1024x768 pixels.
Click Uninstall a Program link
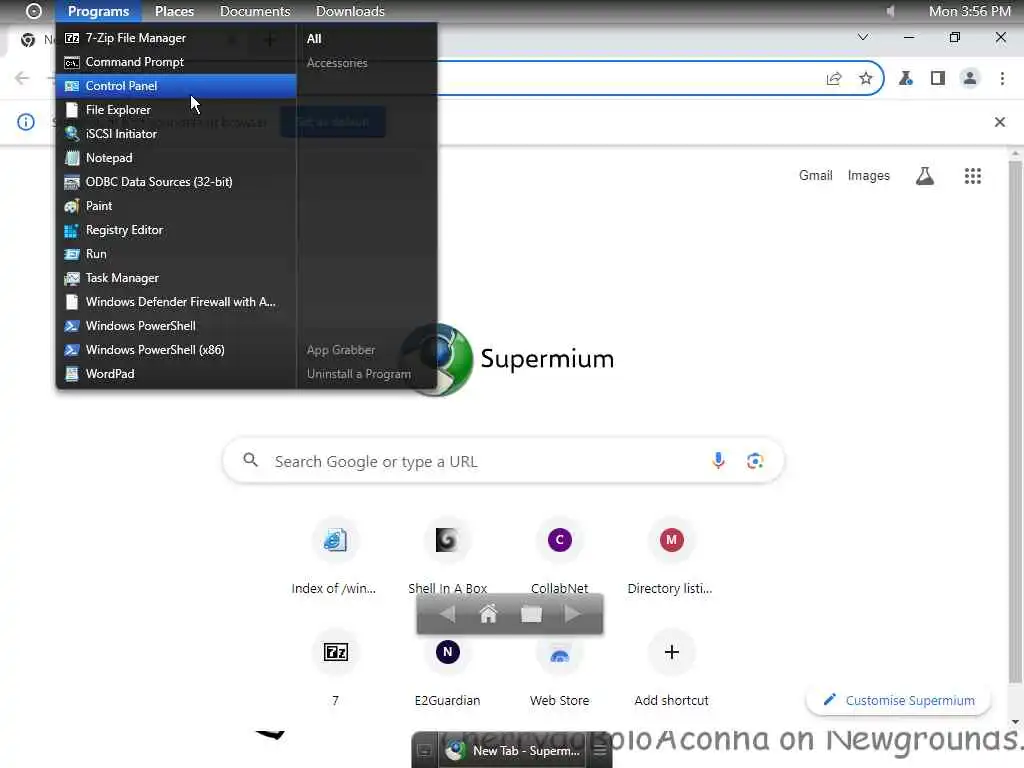tap(359, 374)
